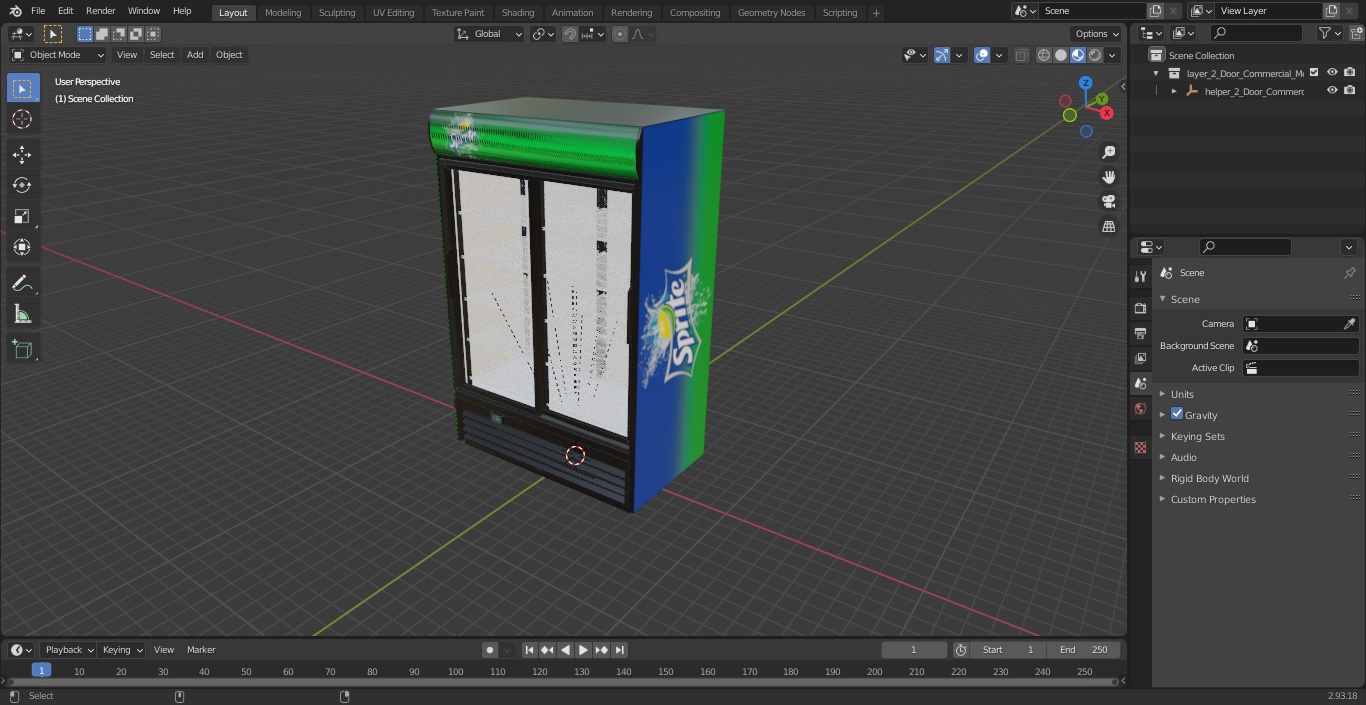Open the outliner filter dropdown
This screenshot has width=1366, height=705.
[1329, 33]
